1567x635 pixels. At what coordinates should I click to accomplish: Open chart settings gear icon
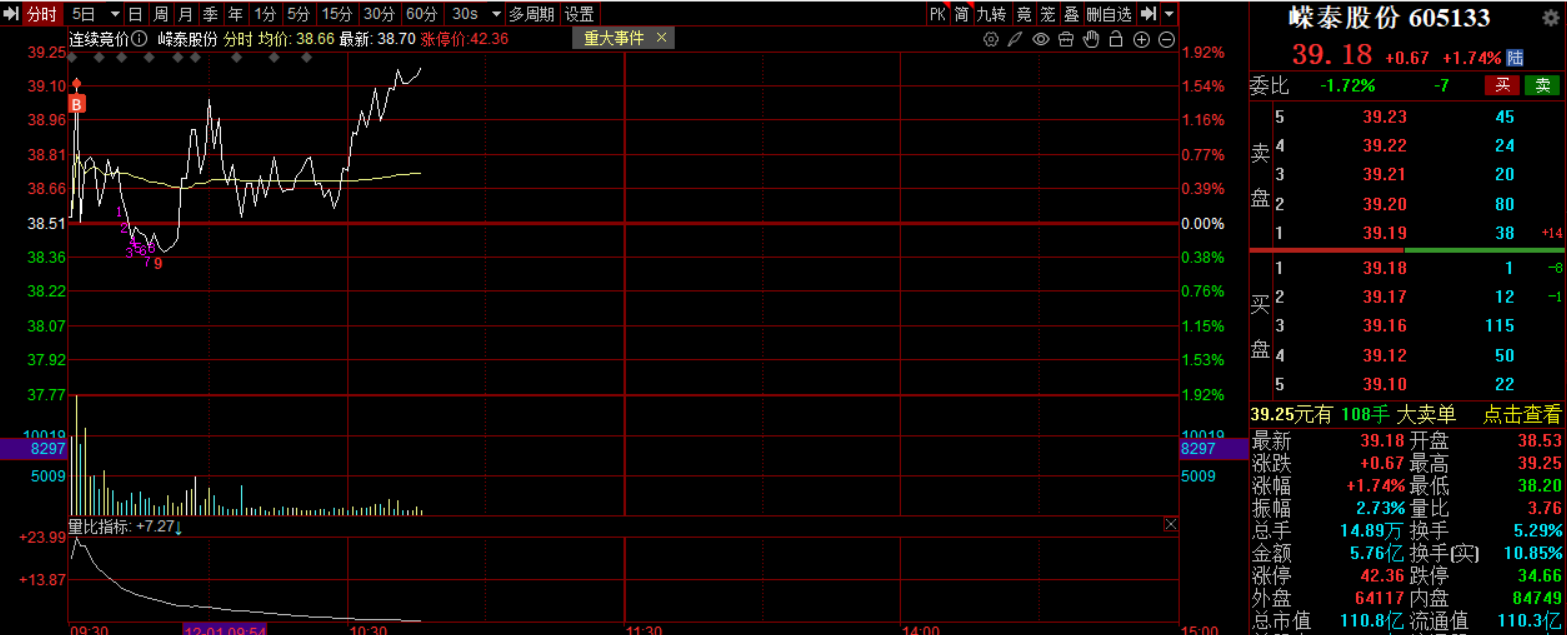click(991, 39)
